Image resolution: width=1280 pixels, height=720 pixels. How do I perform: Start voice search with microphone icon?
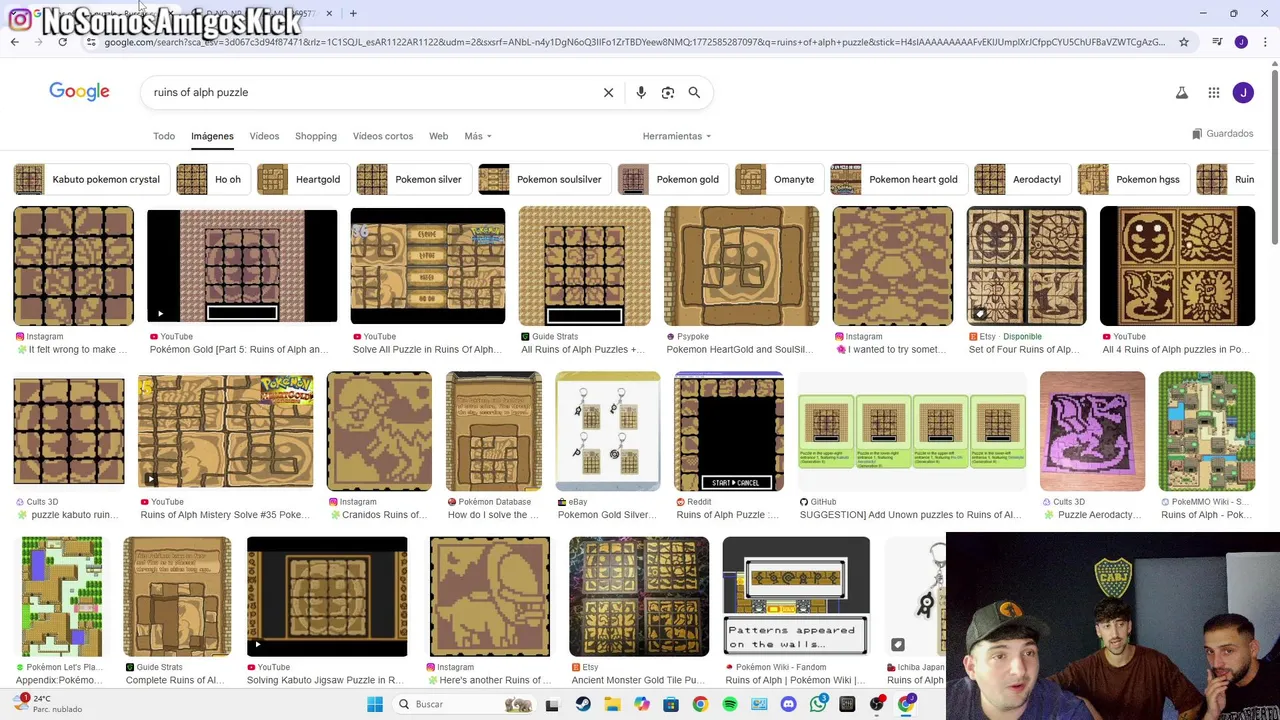pos(641,92)
